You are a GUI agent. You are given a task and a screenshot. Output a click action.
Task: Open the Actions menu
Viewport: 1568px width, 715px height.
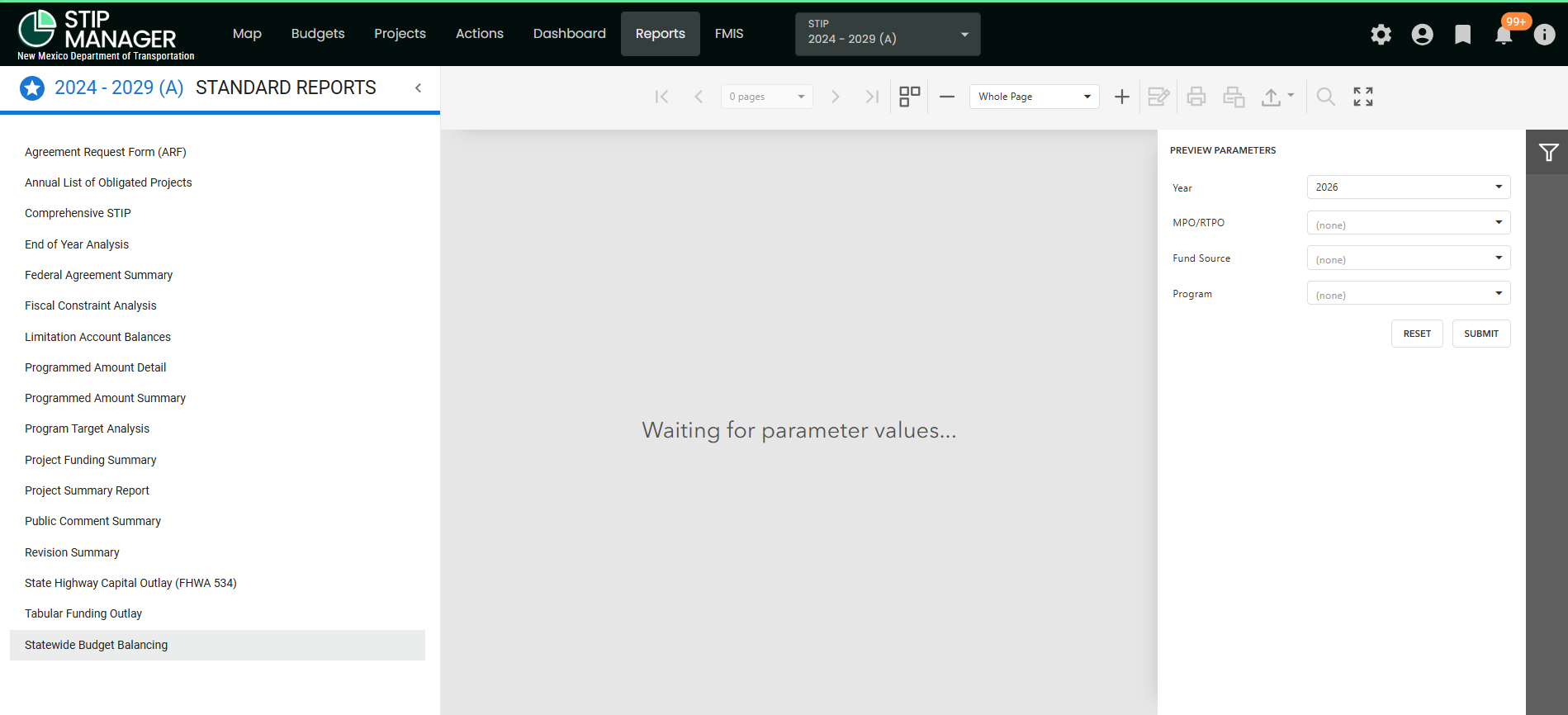pyautogui.click(x=480, y=34)
